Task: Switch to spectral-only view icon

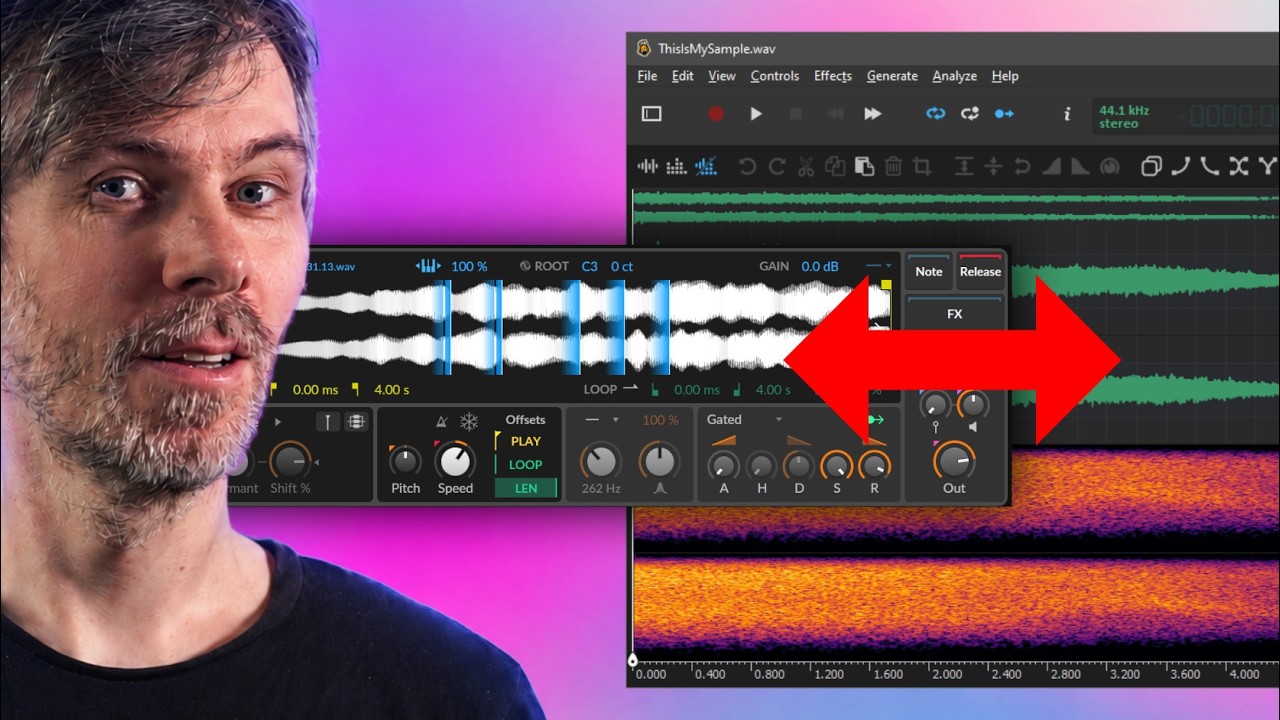Action: [x=677, y=166]
